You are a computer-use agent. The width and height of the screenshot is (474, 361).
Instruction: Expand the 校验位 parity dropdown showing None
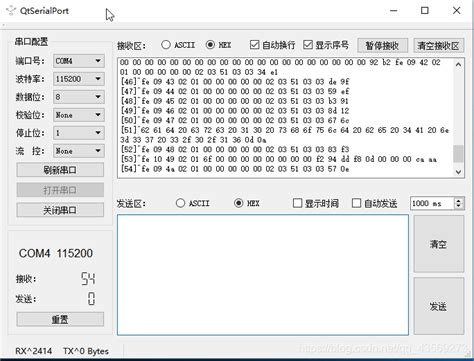coord(79,115)
